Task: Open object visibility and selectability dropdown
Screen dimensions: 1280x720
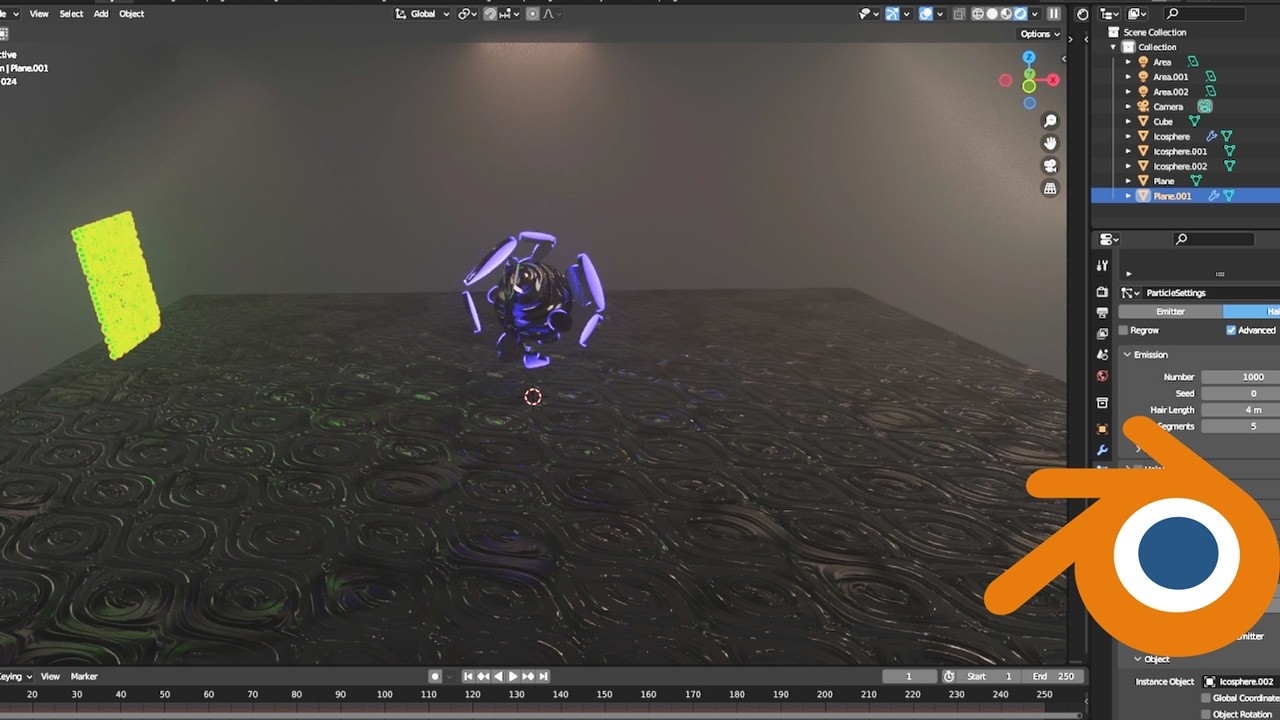Action: click(x=869, y=14)
